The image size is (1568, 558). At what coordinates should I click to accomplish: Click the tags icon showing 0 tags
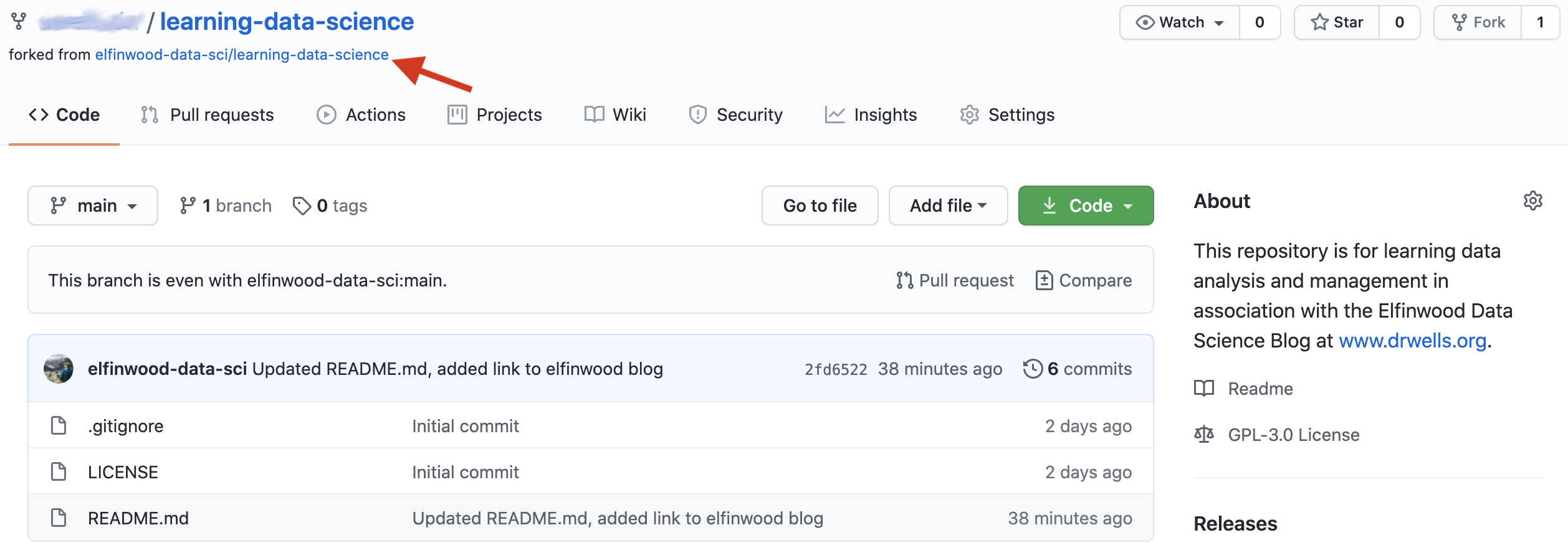[302, 206]
